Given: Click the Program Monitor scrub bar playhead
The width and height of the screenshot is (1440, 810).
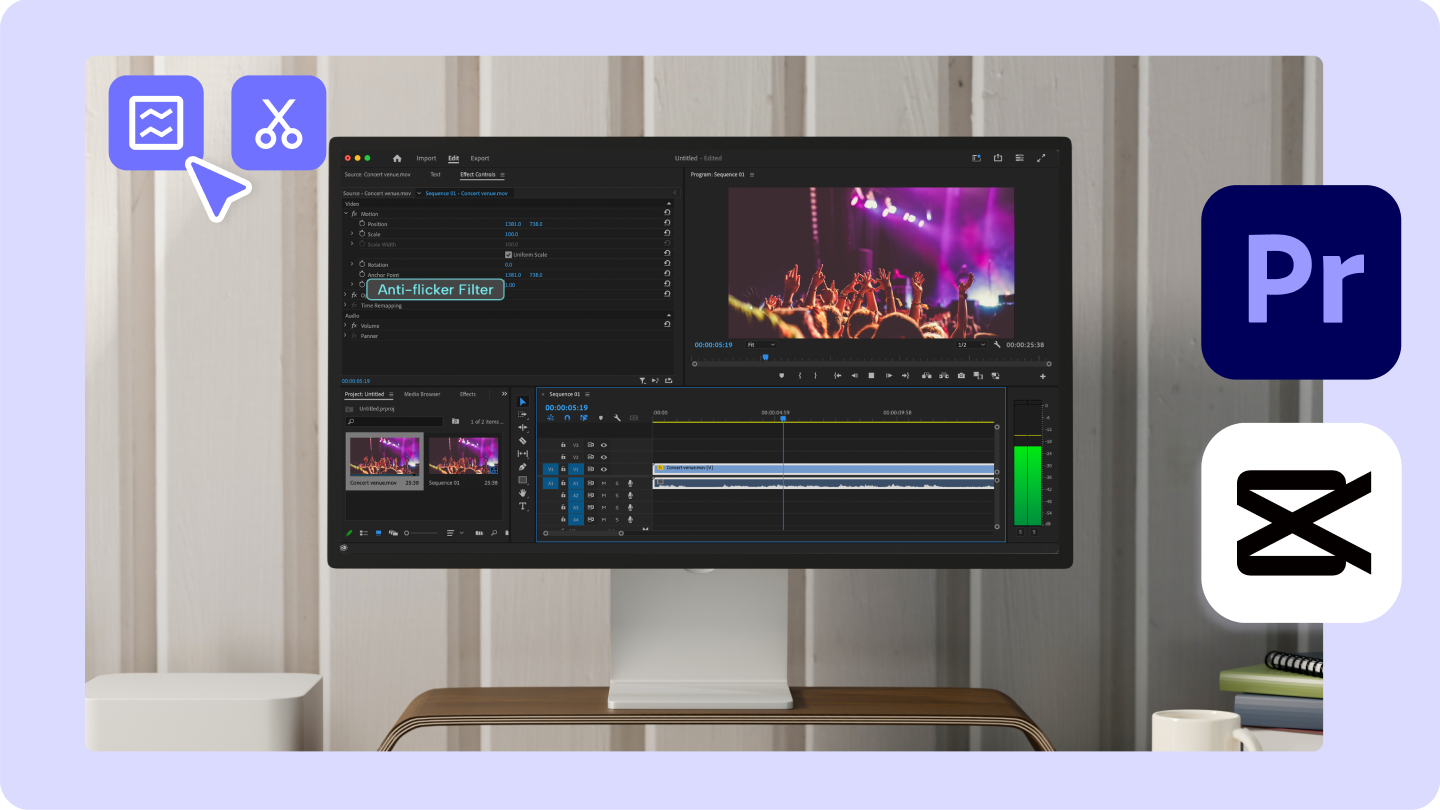Looking at the screenshot, I should click(766, 357).
